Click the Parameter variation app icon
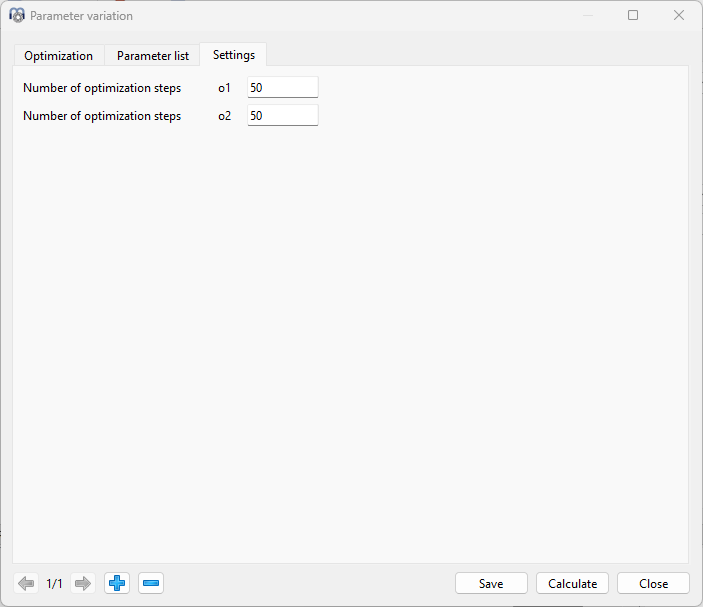703x607 pixels. tap(17, 15)
